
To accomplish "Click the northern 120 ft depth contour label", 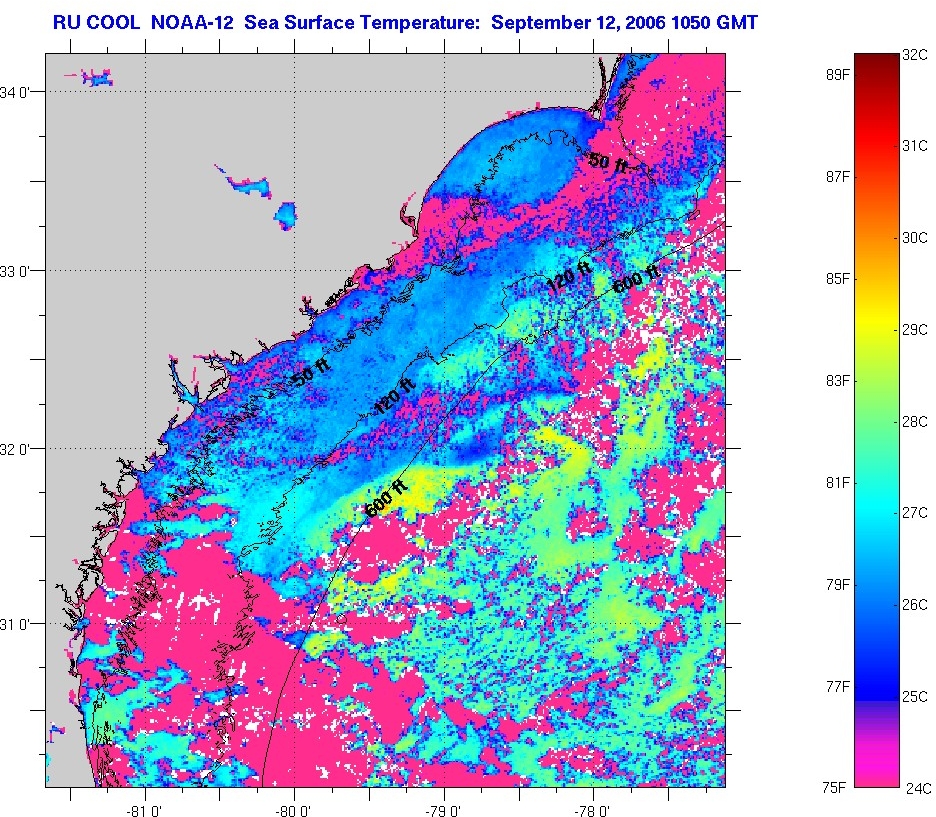I will click(x=568, y=280).
